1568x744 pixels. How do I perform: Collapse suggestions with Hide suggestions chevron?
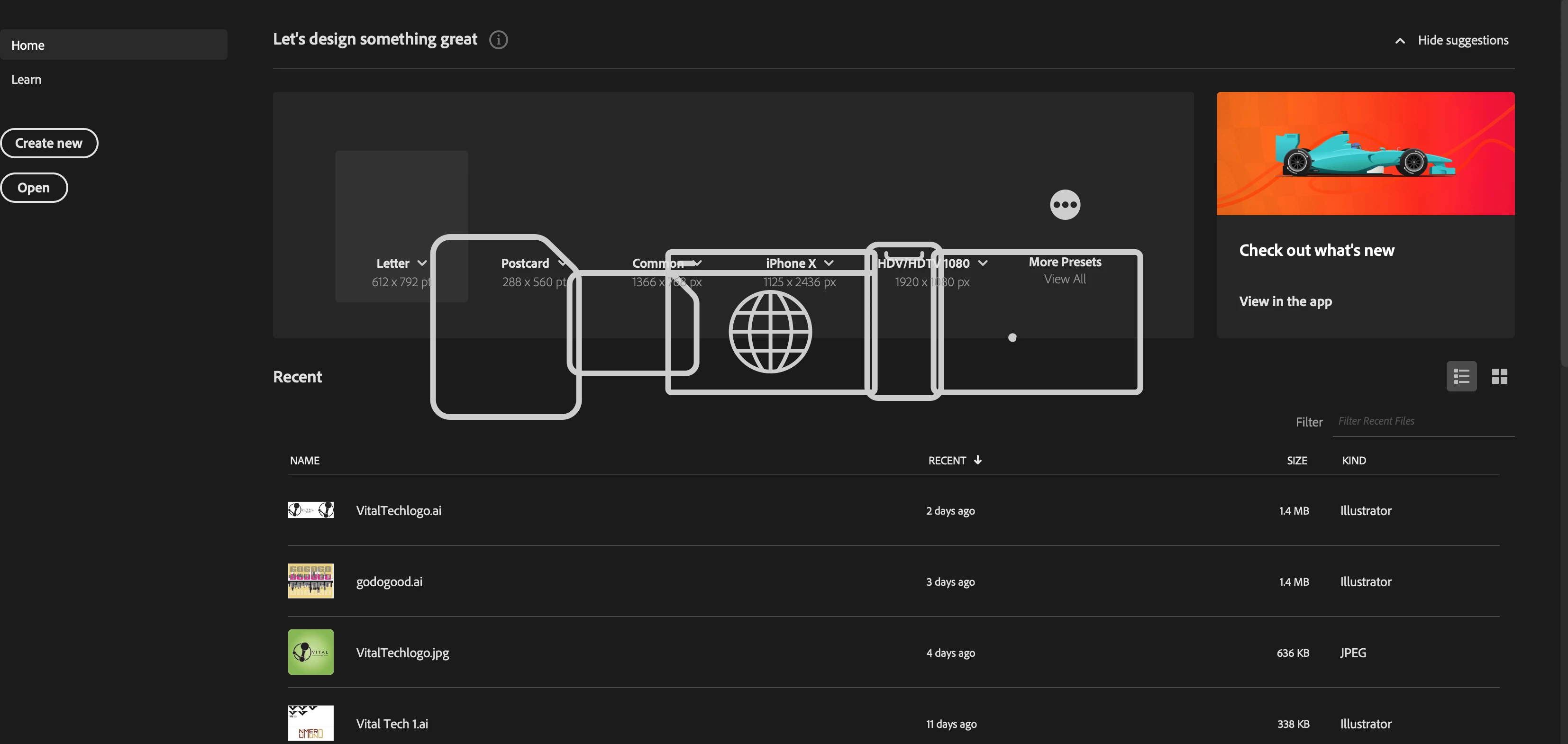(1400, 41)
